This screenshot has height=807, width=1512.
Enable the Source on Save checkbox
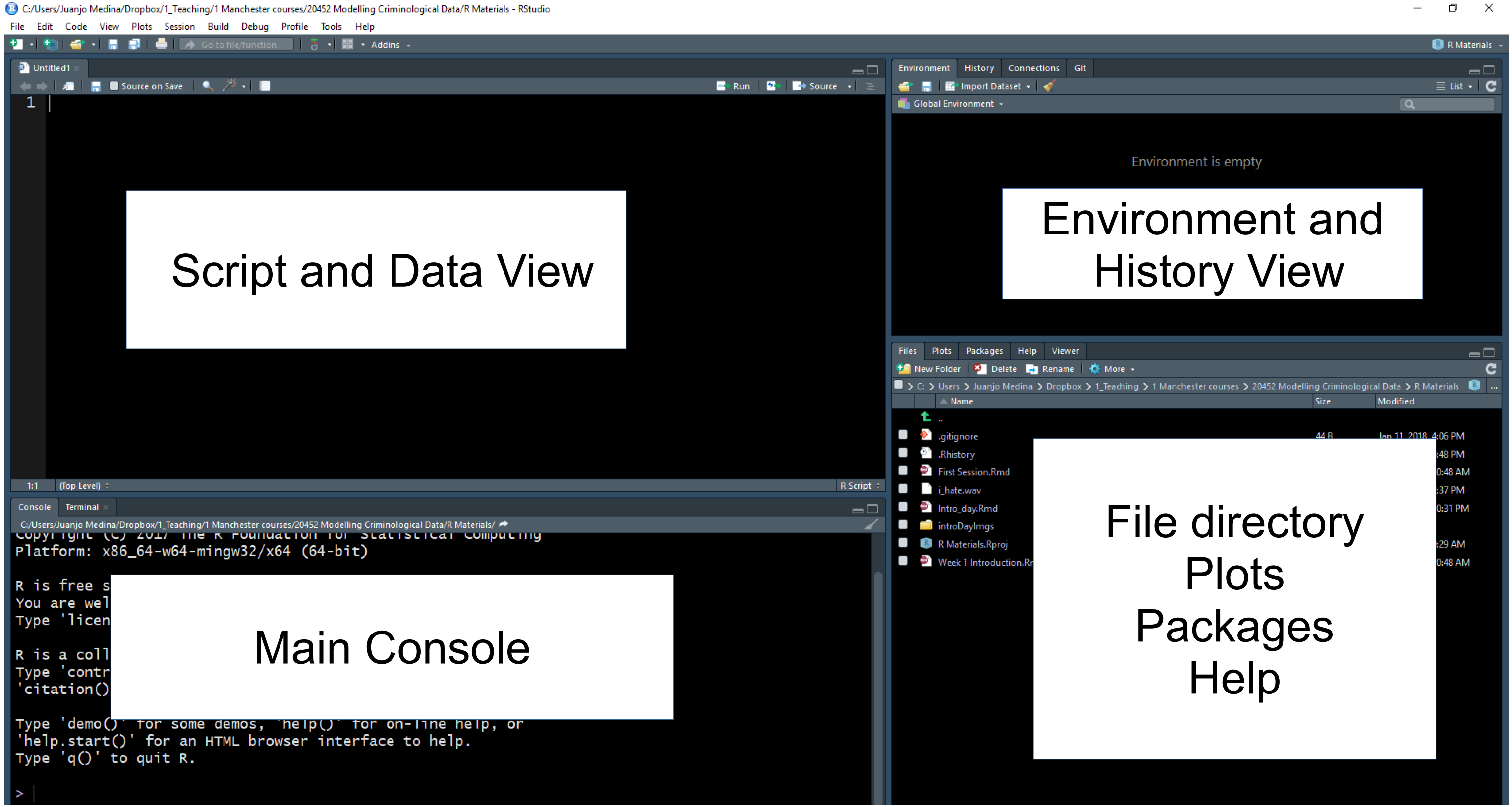point(114,86)
